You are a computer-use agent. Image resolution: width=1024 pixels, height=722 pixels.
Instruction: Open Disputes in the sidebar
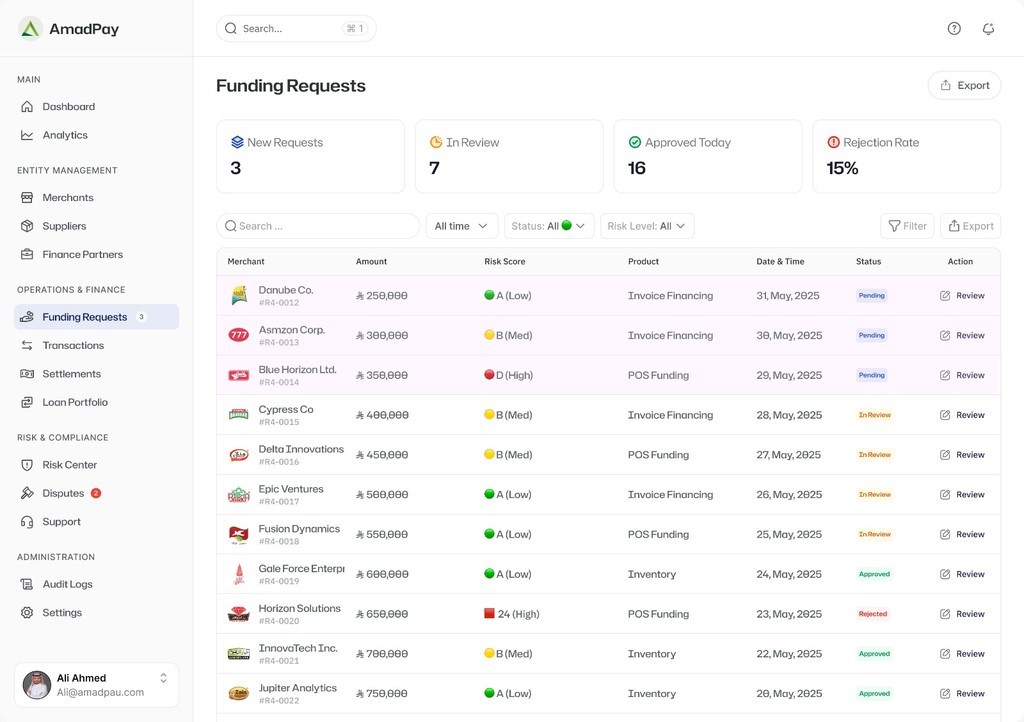click(63, 493)
